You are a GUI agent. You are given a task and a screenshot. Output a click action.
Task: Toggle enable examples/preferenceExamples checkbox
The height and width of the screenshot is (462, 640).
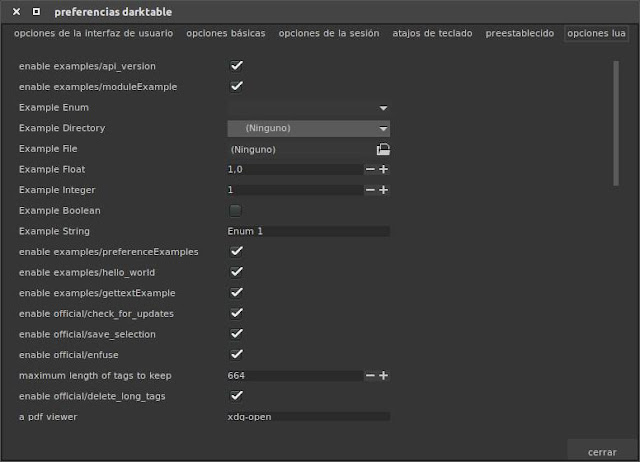coord(236,251)
